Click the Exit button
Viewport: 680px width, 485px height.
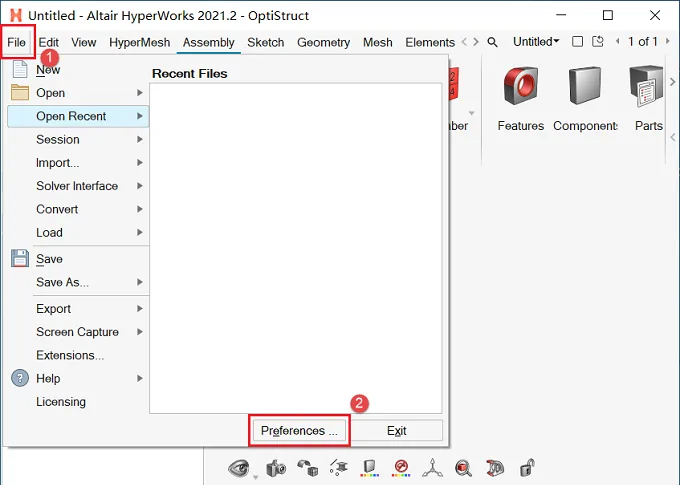coord(396,430)
